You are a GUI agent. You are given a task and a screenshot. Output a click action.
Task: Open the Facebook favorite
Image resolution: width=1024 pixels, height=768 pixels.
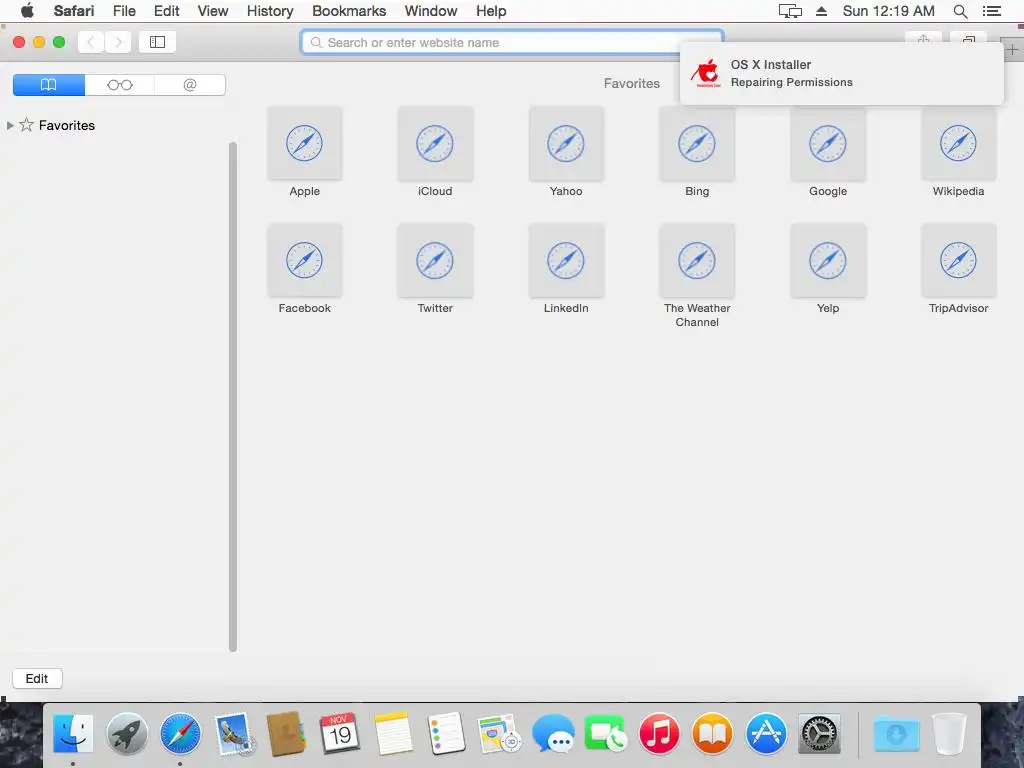pyautogui.click(x=304, y=261)
